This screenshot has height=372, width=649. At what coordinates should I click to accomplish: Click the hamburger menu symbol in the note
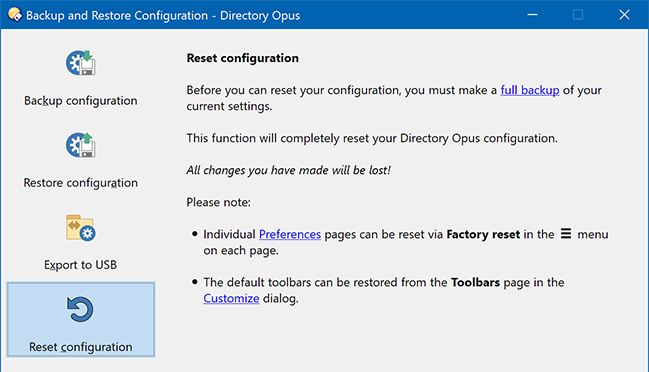coord(566,234)
